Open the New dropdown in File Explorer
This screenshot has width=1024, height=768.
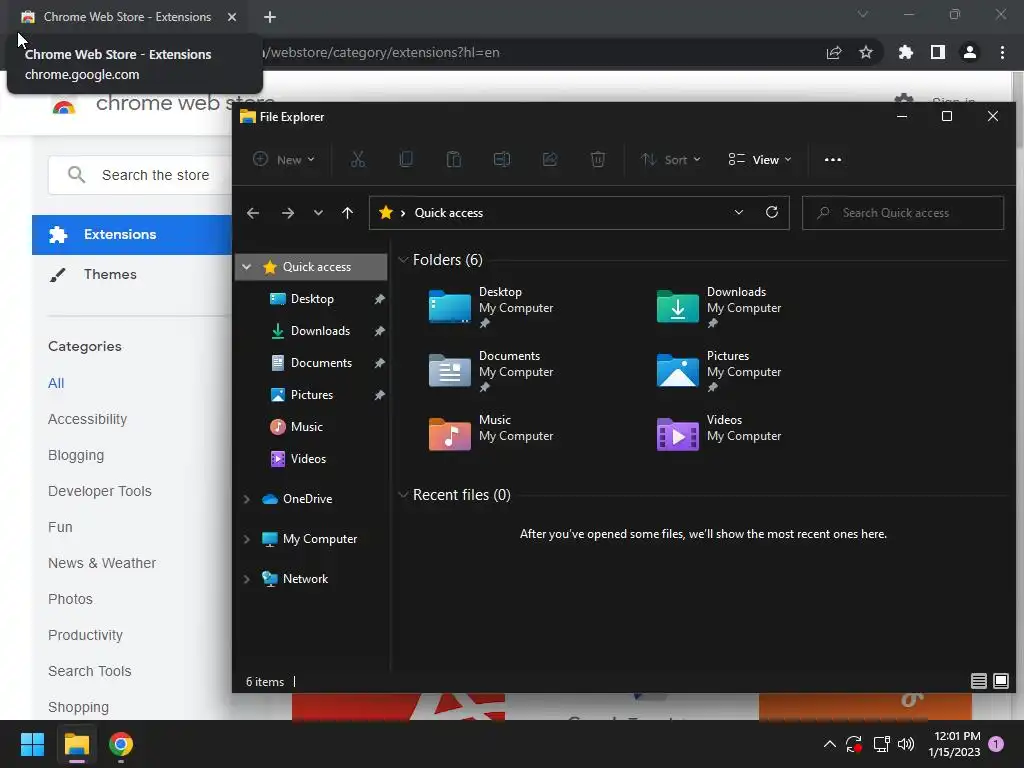point(284,159)
